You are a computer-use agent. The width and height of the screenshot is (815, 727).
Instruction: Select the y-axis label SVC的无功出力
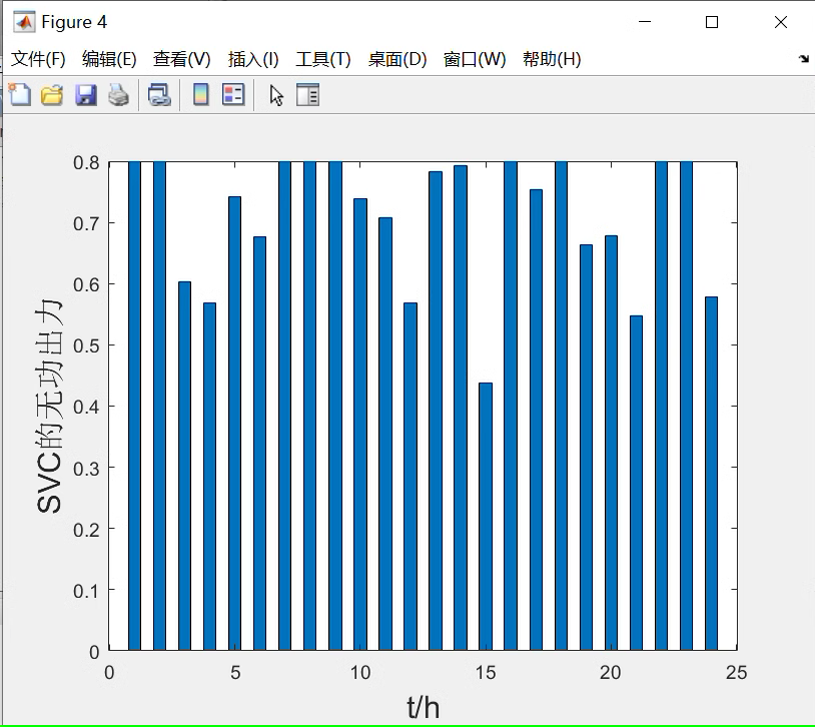[50, 406]
